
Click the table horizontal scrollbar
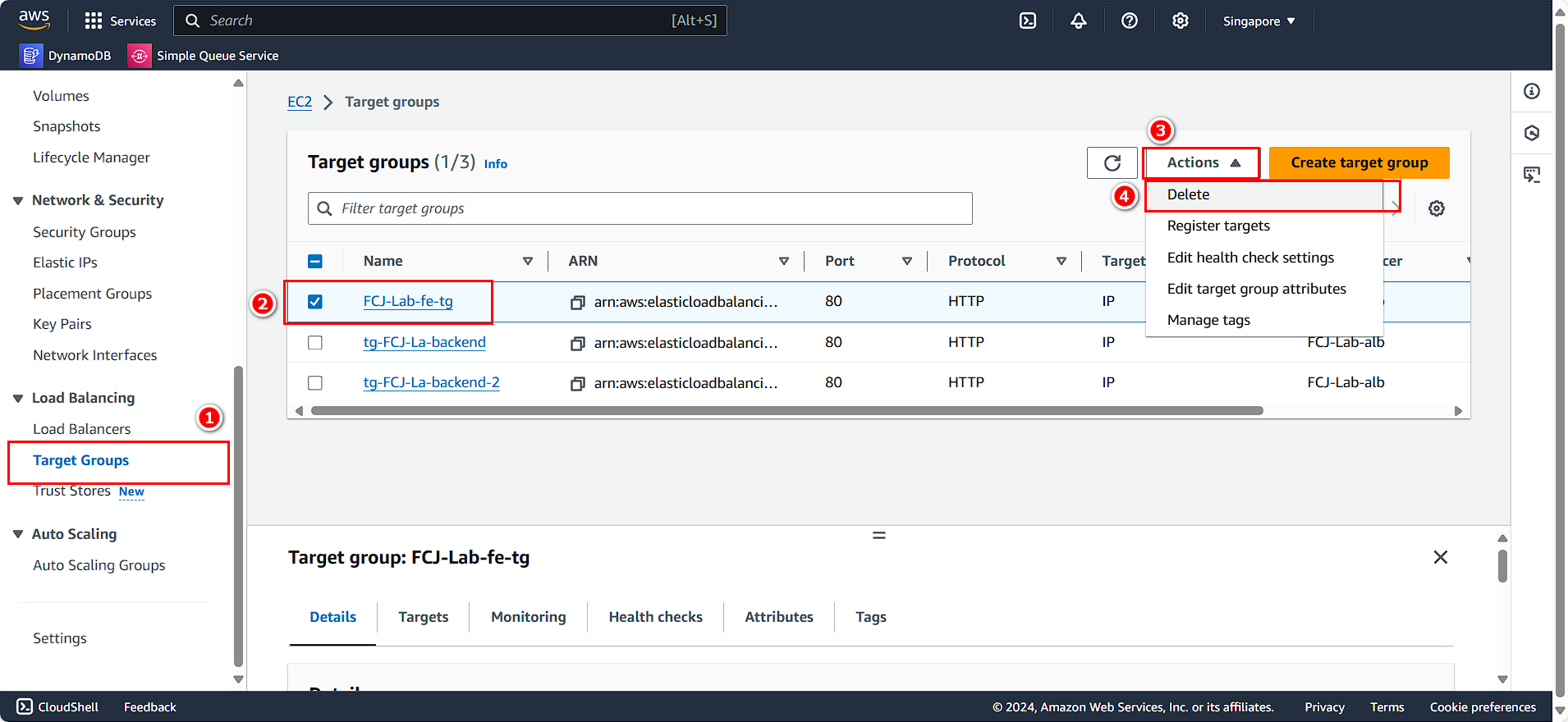tap(786, 411)
